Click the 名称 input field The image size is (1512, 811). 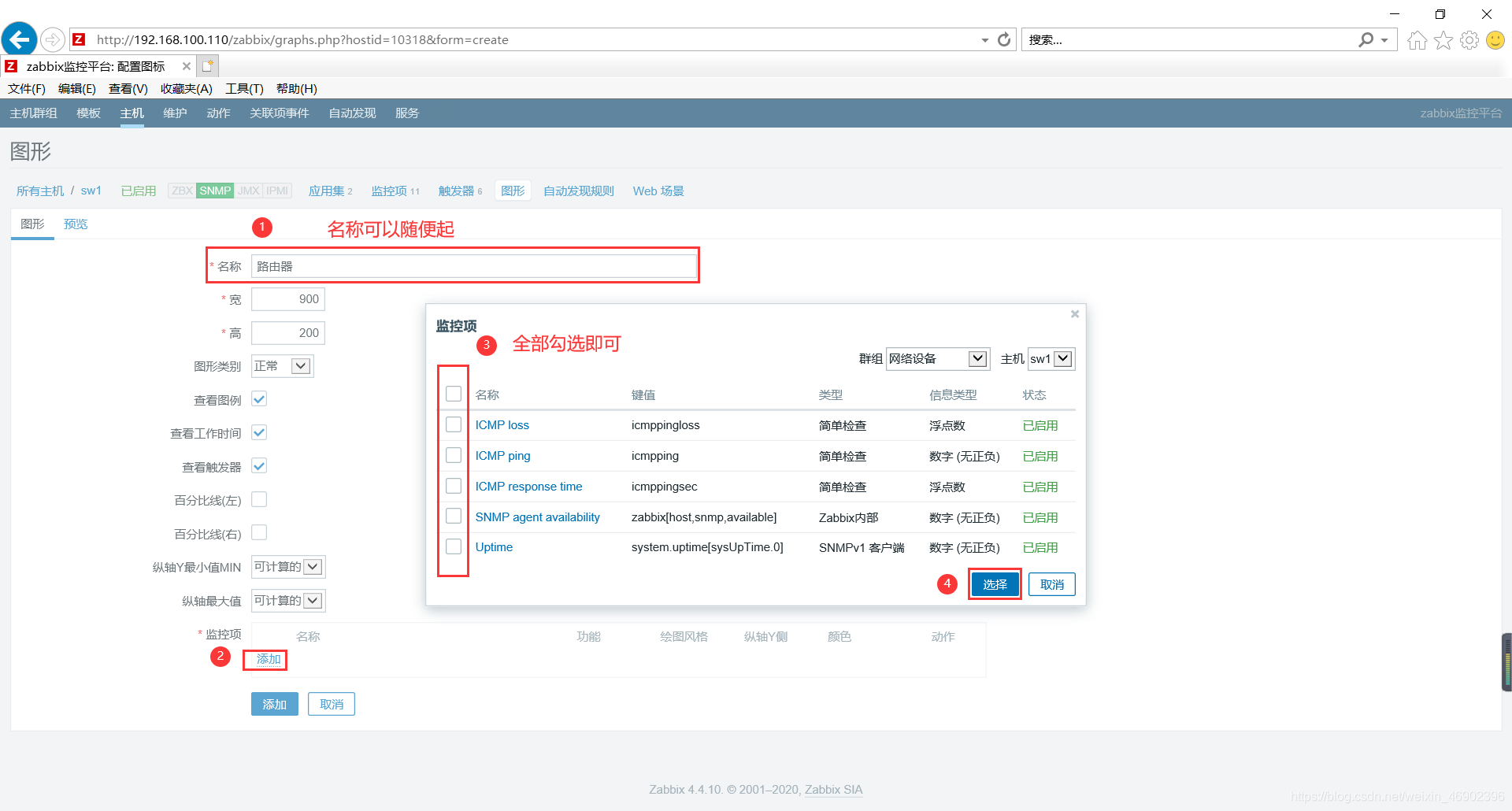point(474,266)
